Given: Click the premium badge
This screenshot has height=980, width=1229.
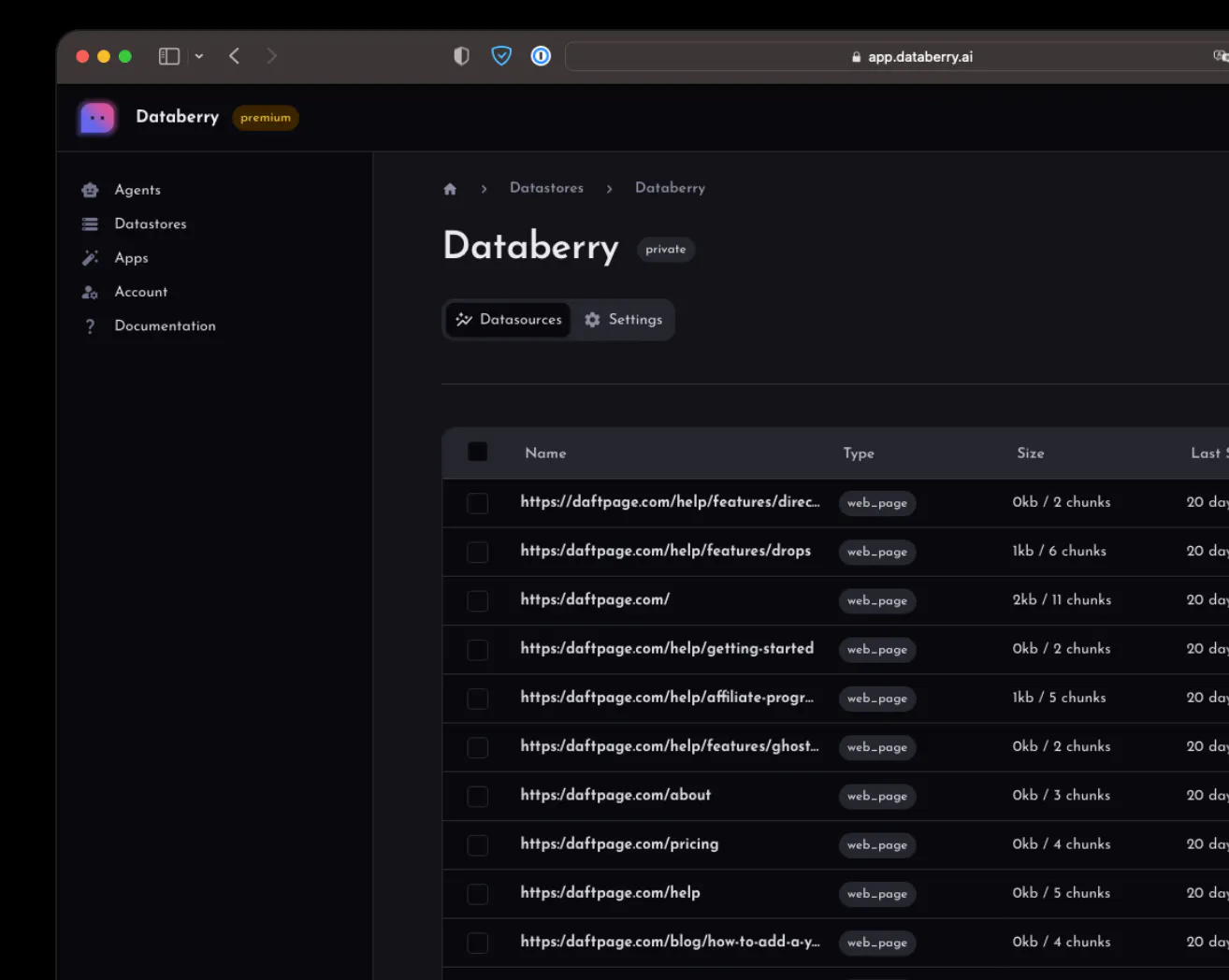Looking at the screenshot, I should click(x=266, y=118).
